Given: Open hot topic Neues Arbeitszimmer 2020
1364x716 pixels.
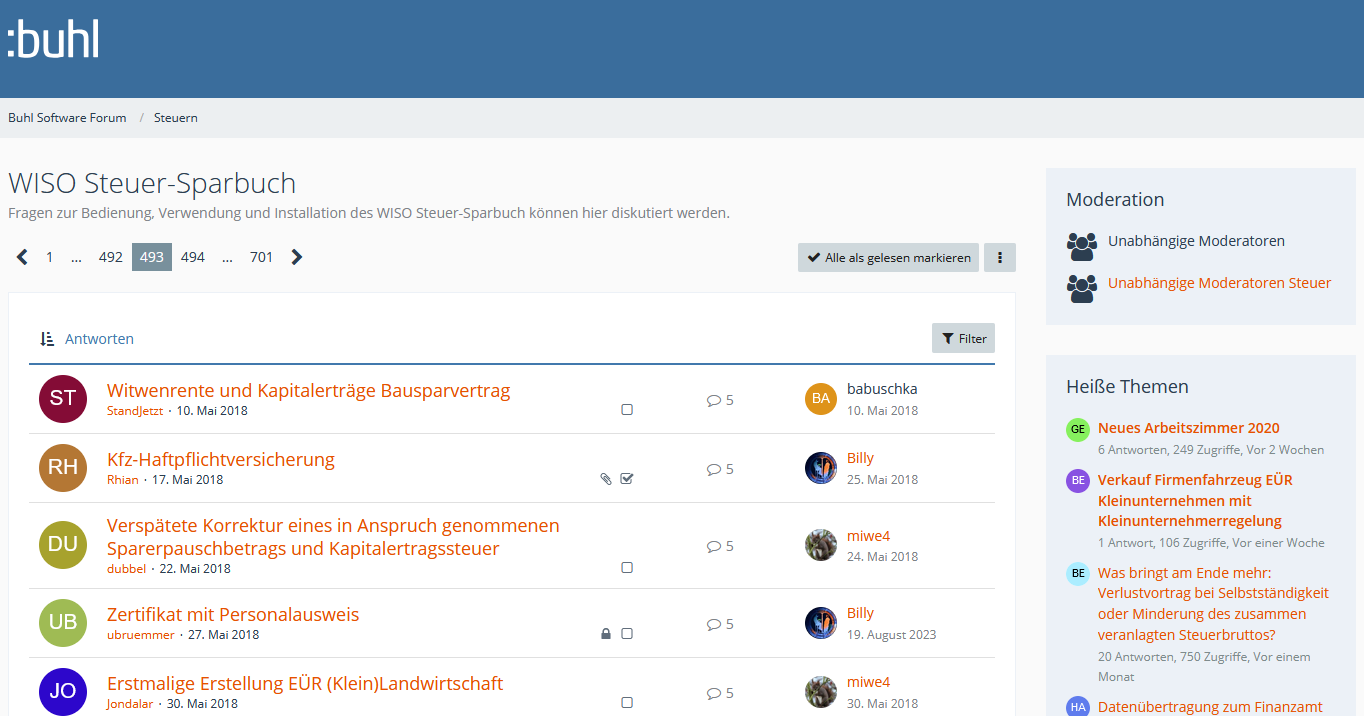Looking at the screenshot, I should click(x=1188, y=428).
